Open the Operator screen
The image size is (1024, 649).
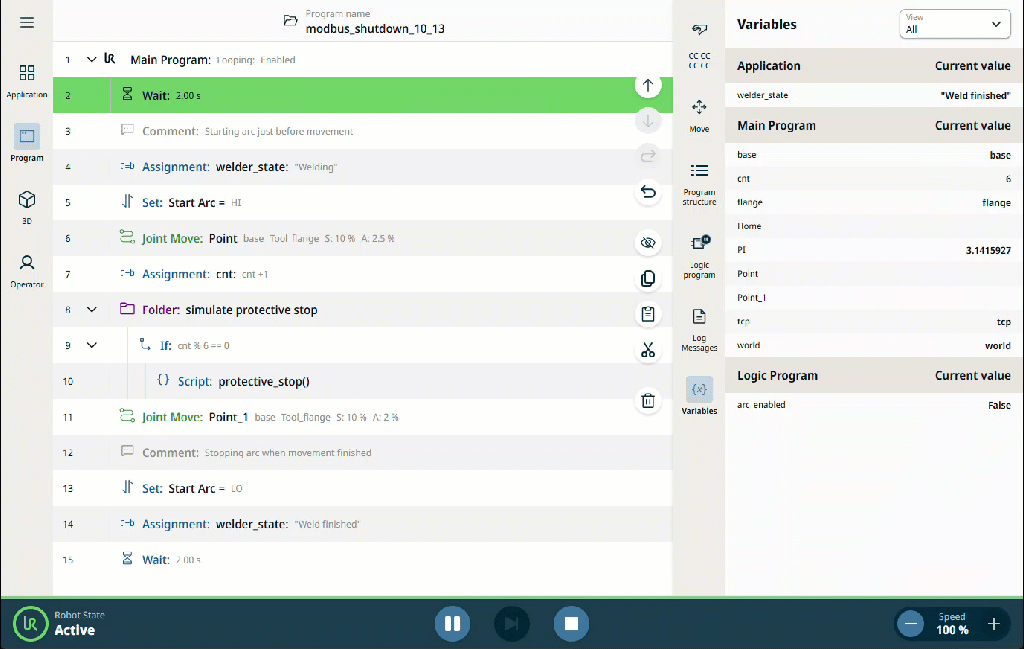coord(27,271)
